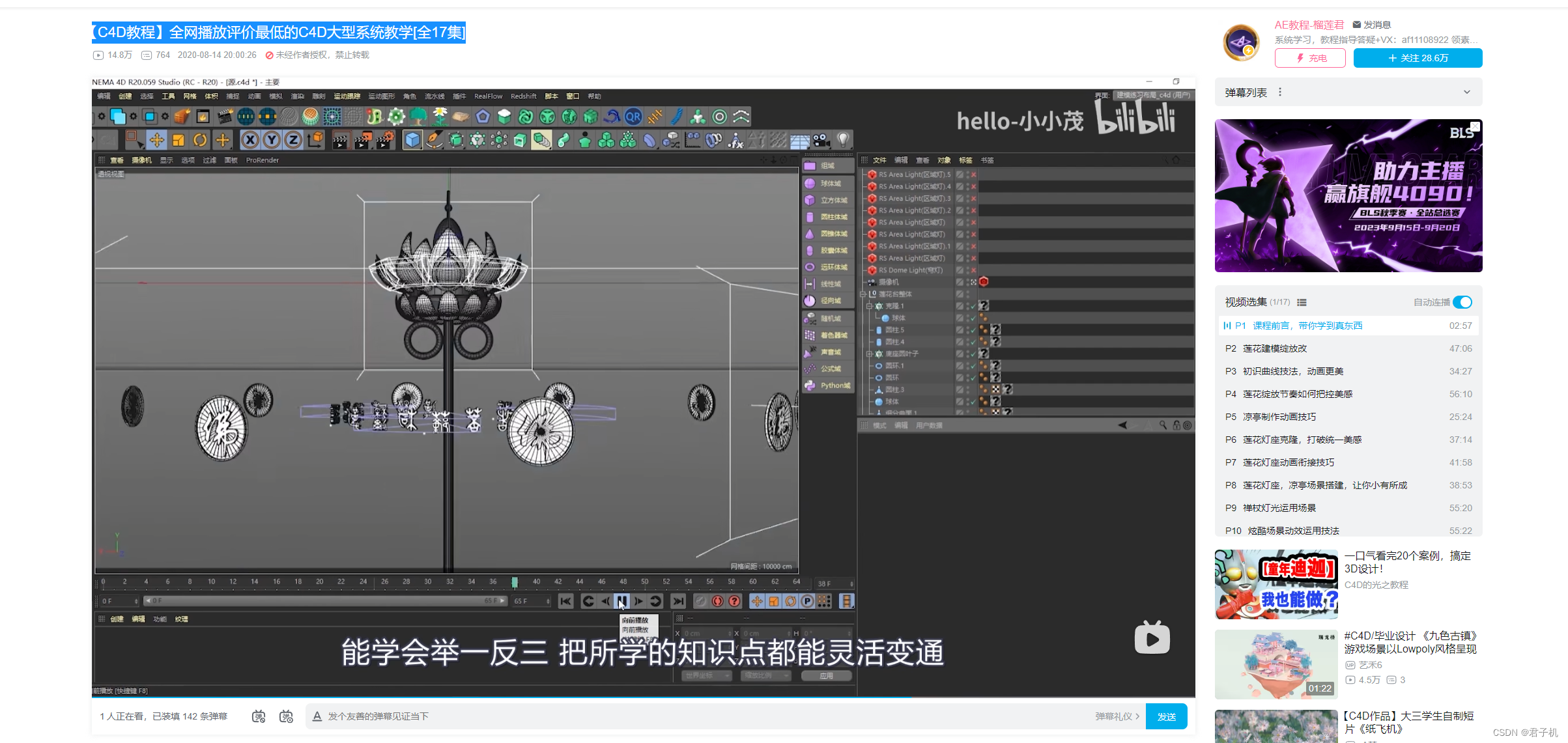The width and height of the screenshot is (1568, 743).
Task: Open uploader name AE教程-榴莲君 link
Action: [x=1309, y=25]
